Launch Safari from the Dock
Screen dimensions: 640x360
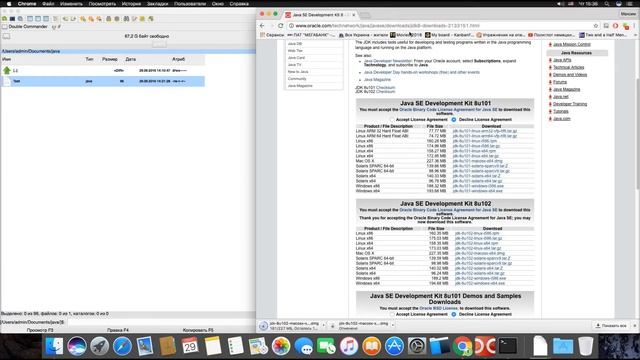(122, 346)
